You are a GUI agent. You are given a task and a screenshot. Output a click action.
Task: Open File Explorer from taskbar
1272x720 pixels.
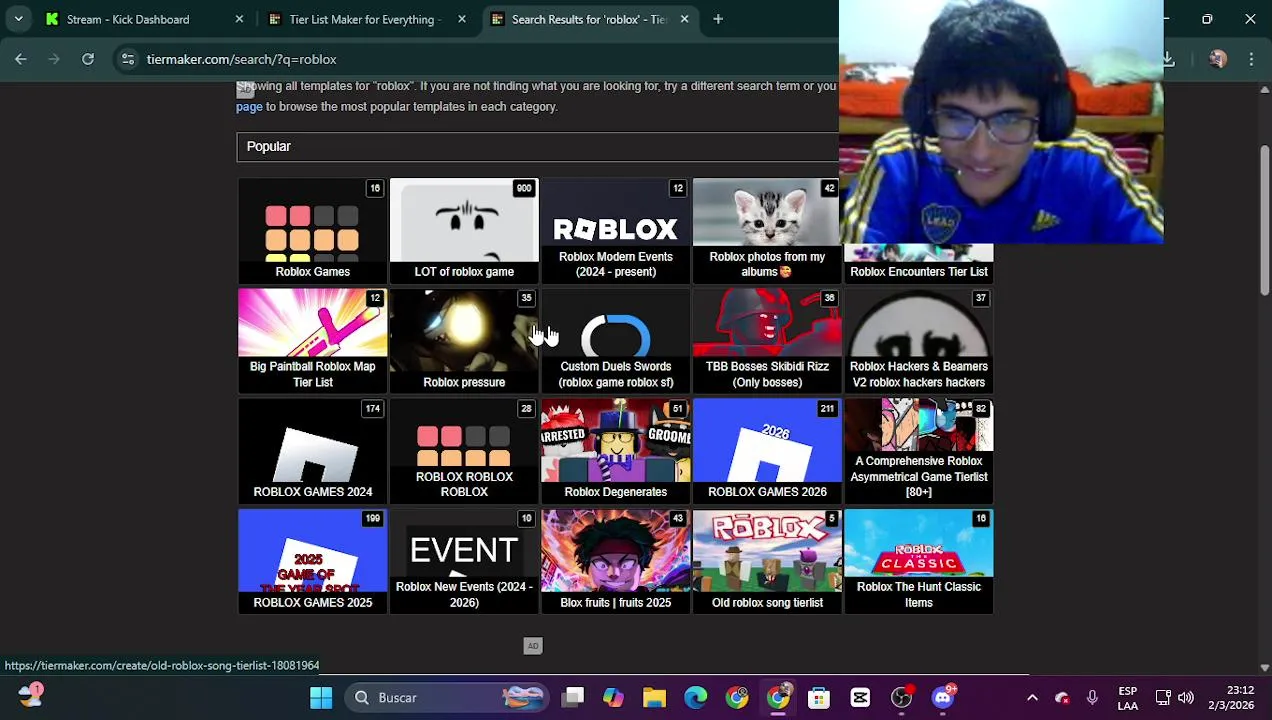pos(654,697)
